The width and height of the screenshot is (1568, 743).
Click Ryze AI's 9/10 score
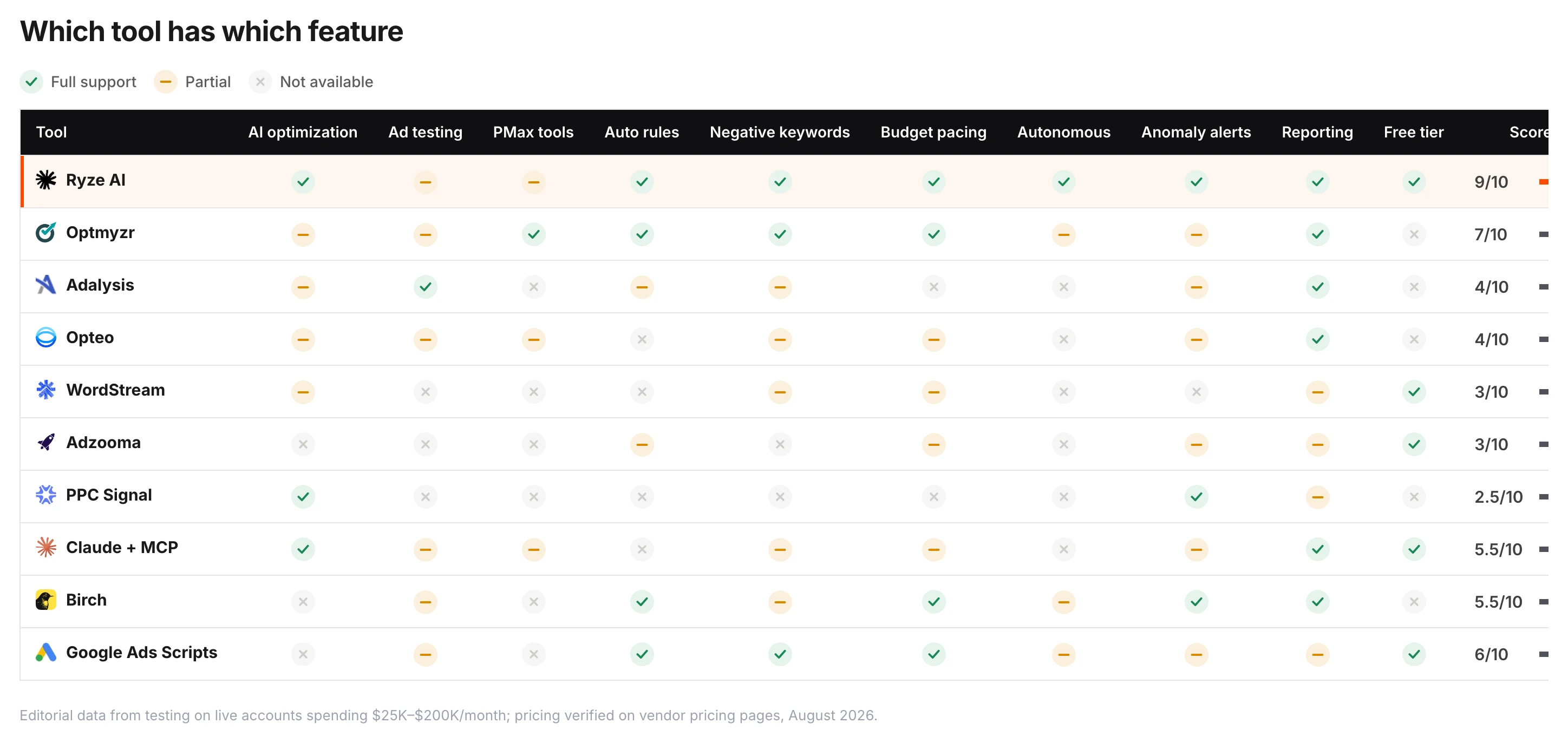[x=1491, y=182]
